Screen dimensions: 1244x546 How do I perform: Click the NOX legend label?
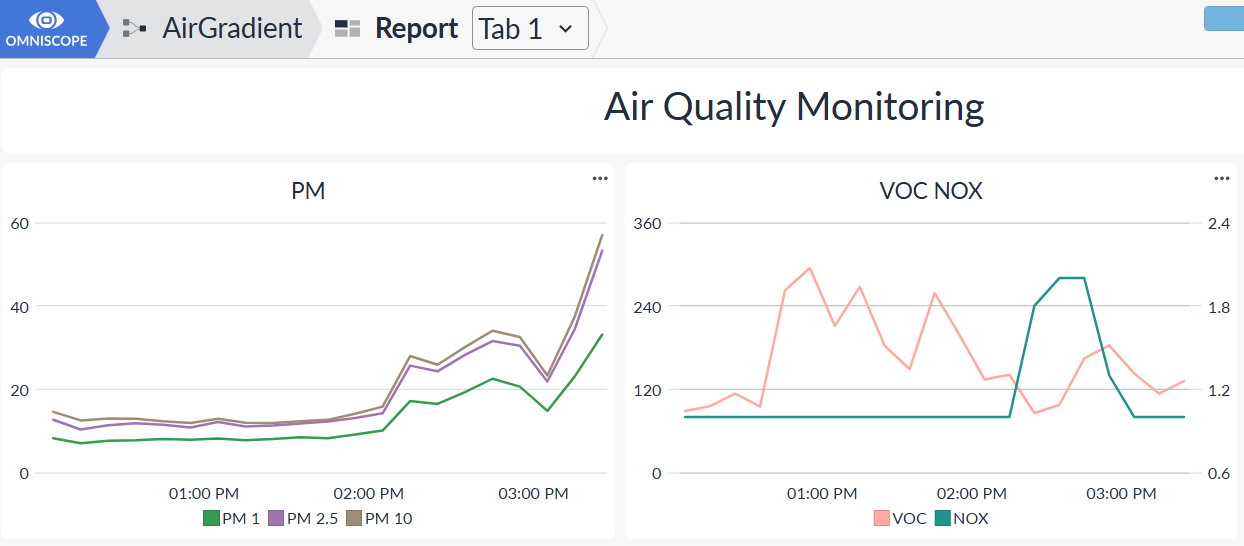[x=971, y=518]
